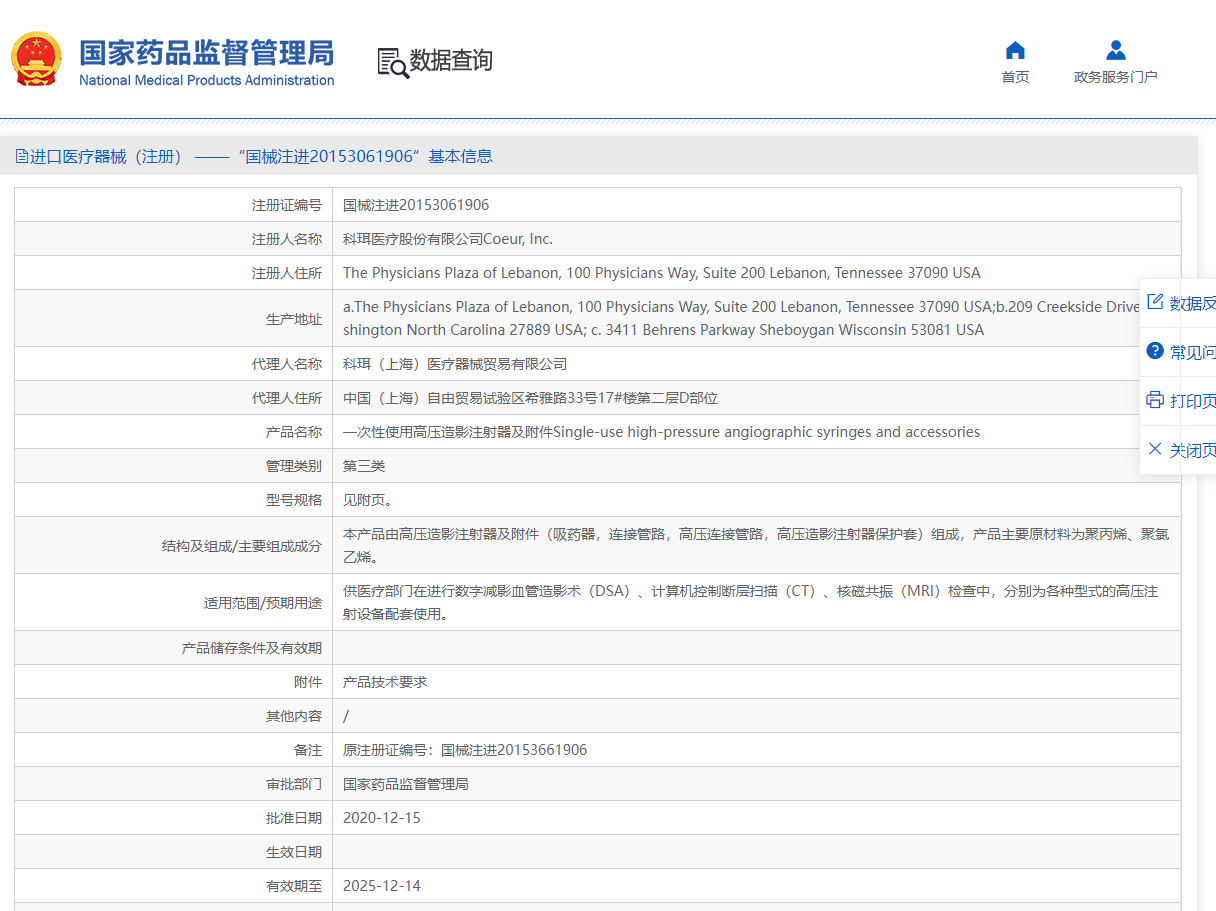Click the 管理类别 row label

click(x=294, y=466)
